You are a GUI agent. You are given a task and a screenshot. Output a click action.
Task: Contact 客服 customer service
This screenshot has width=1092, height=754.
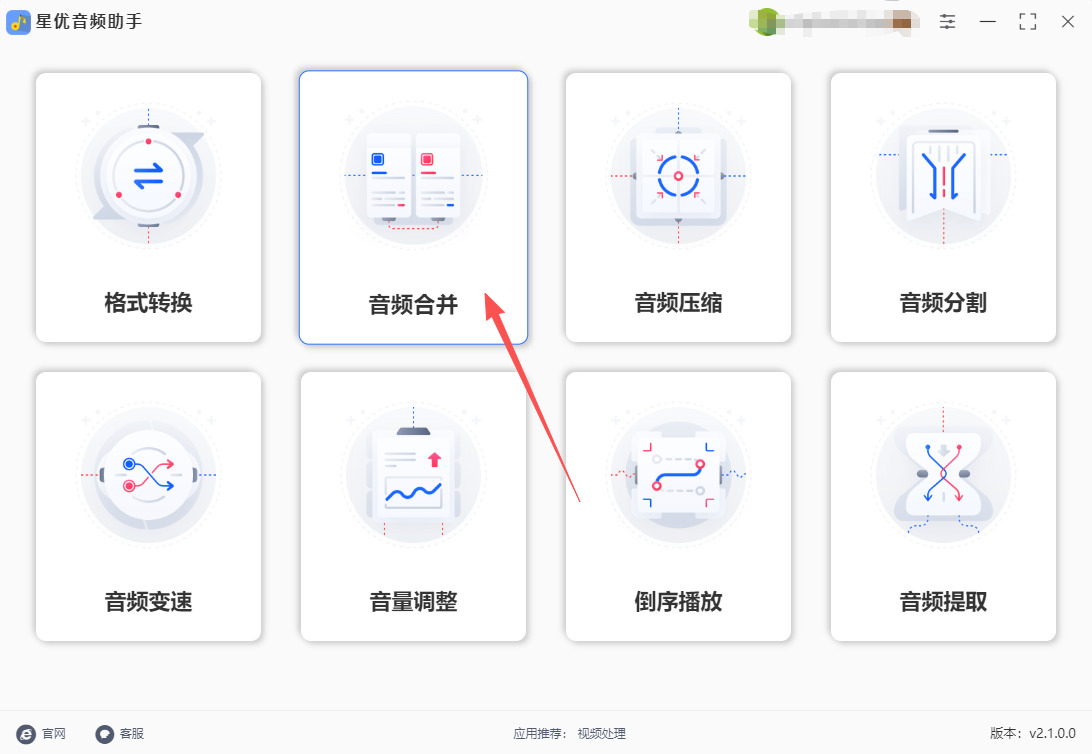(120, 734)
